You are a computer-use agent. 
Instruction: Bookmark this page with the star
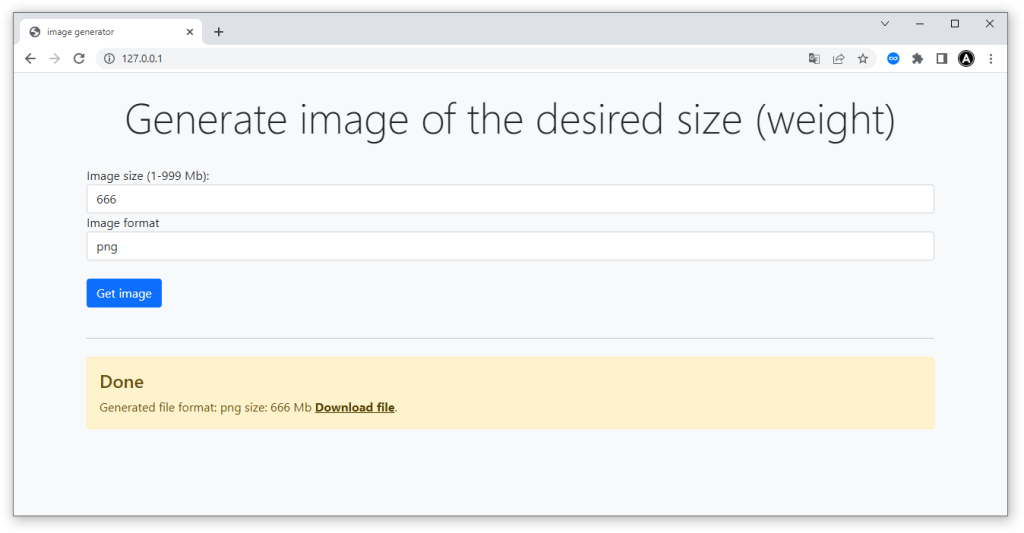(863, 59)
